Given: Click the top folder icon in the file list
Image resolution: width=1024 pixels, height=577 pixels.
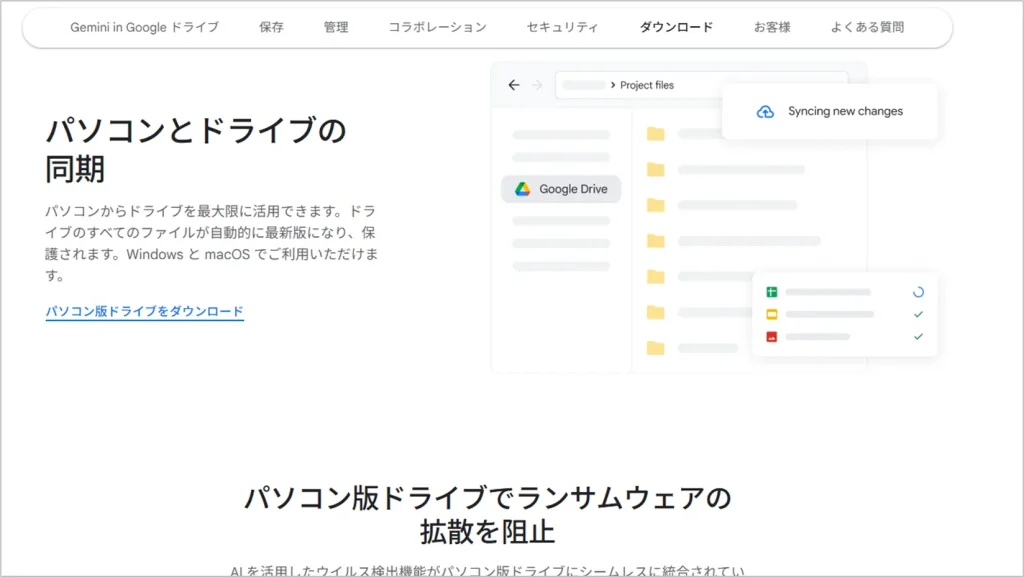Looking at the screenshot, I should [655, 134].
